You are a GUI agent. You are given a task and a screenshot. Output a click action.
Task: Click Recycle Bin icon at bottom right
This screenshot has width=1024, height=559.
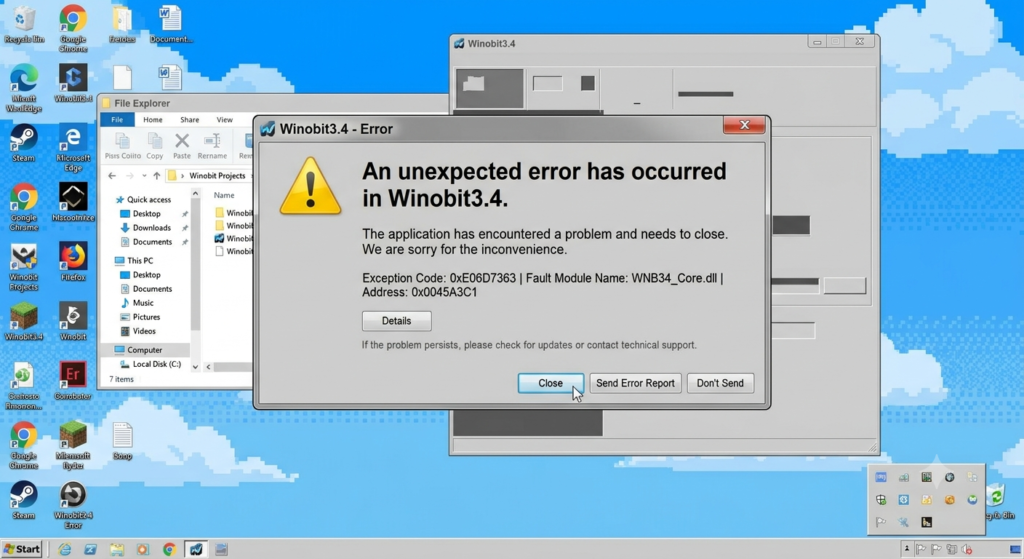tap(998, 502)
